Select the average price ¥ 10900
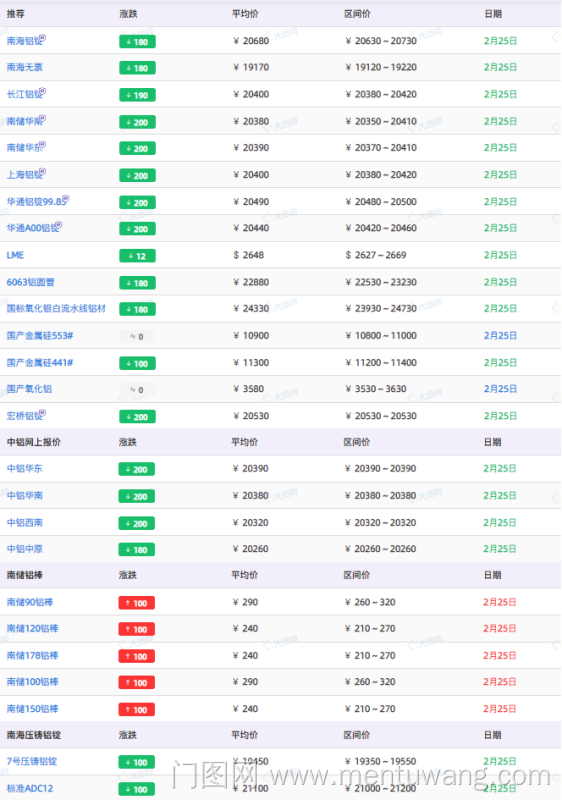Screen dimensions: 562x800 [x=251, y=336]
